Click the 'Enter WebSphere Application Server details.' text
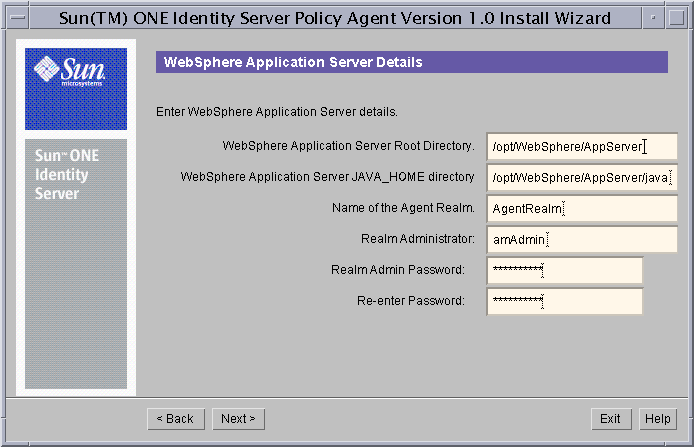This screenshot has height=447, width=694. coord(277,112)
